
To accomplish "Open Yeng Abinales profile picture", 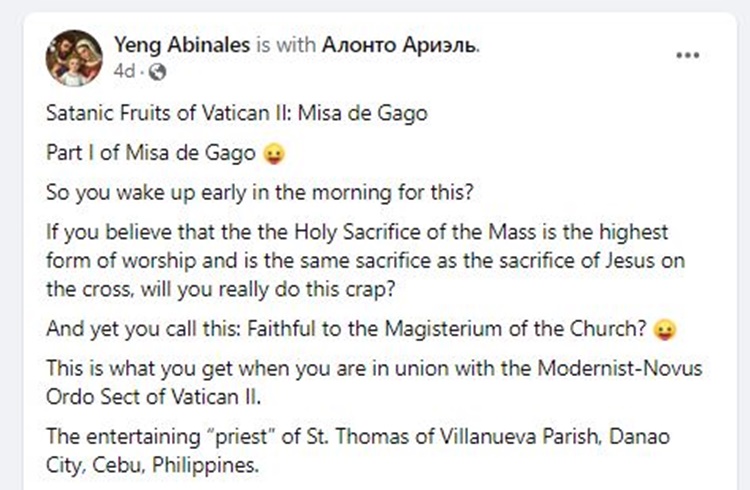I will click(74, 58).
